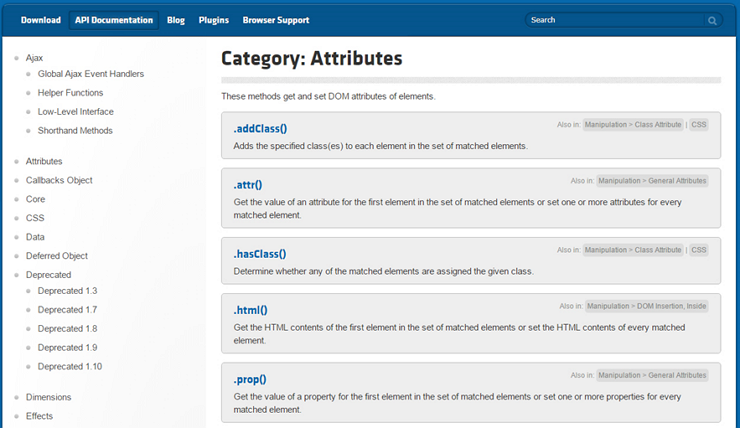This screenshot has width=740, height=428.
Task: View the .hasClass() documentation
Action: point(260,254)
